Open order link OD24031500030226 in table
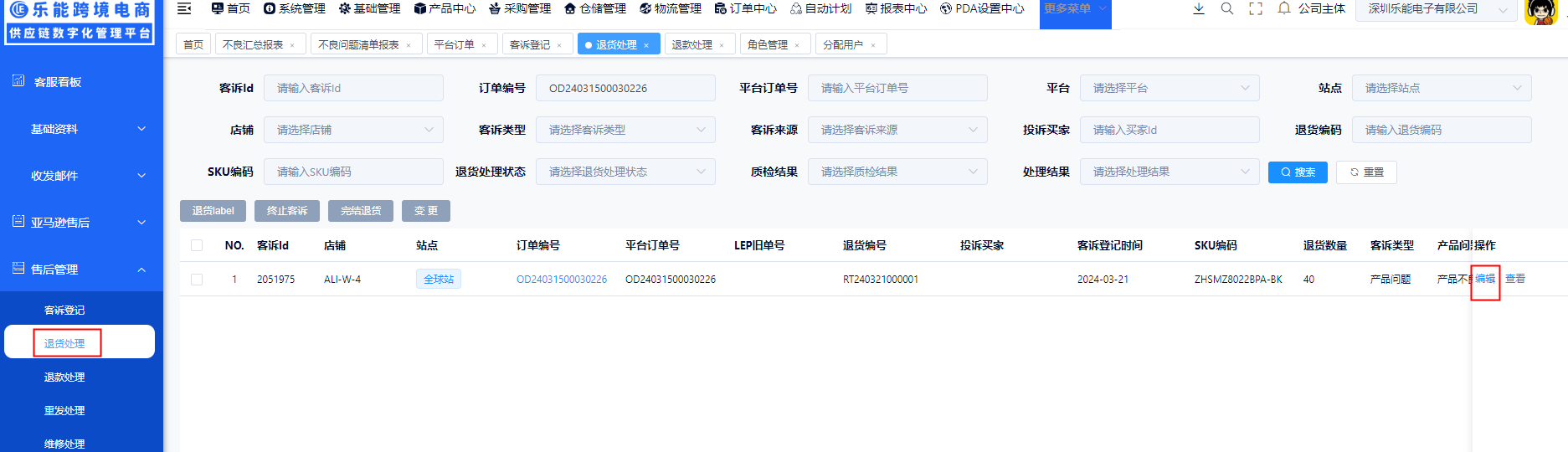This screenshot has width=1568, height=452. [x=562, y=280]
